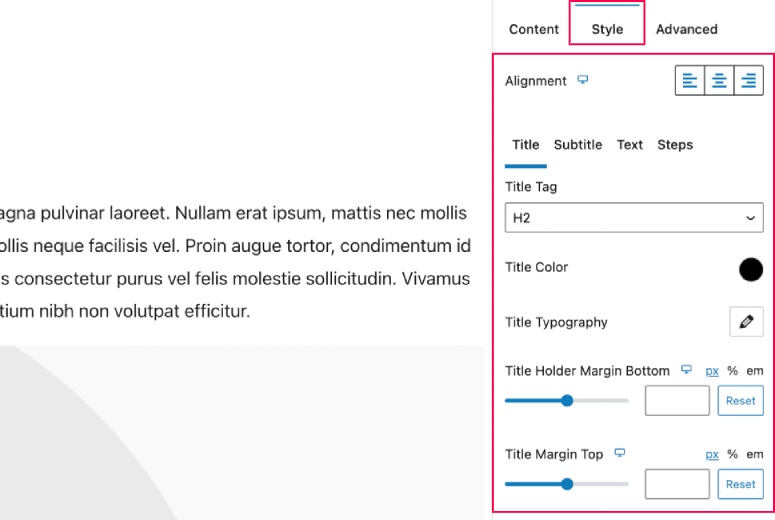Viewport: 775px width, 520px height.
Task: Open the Title Tag H2 dropdown
Action: (x=634, y=217)
